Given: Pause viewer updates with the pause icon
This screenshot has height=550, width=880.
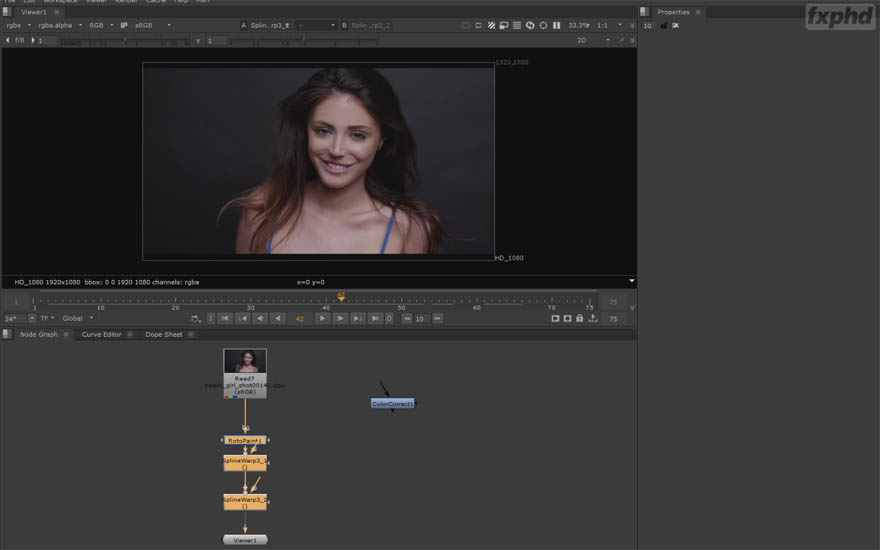Looking at the screenshot, I should tap(556, 25).
